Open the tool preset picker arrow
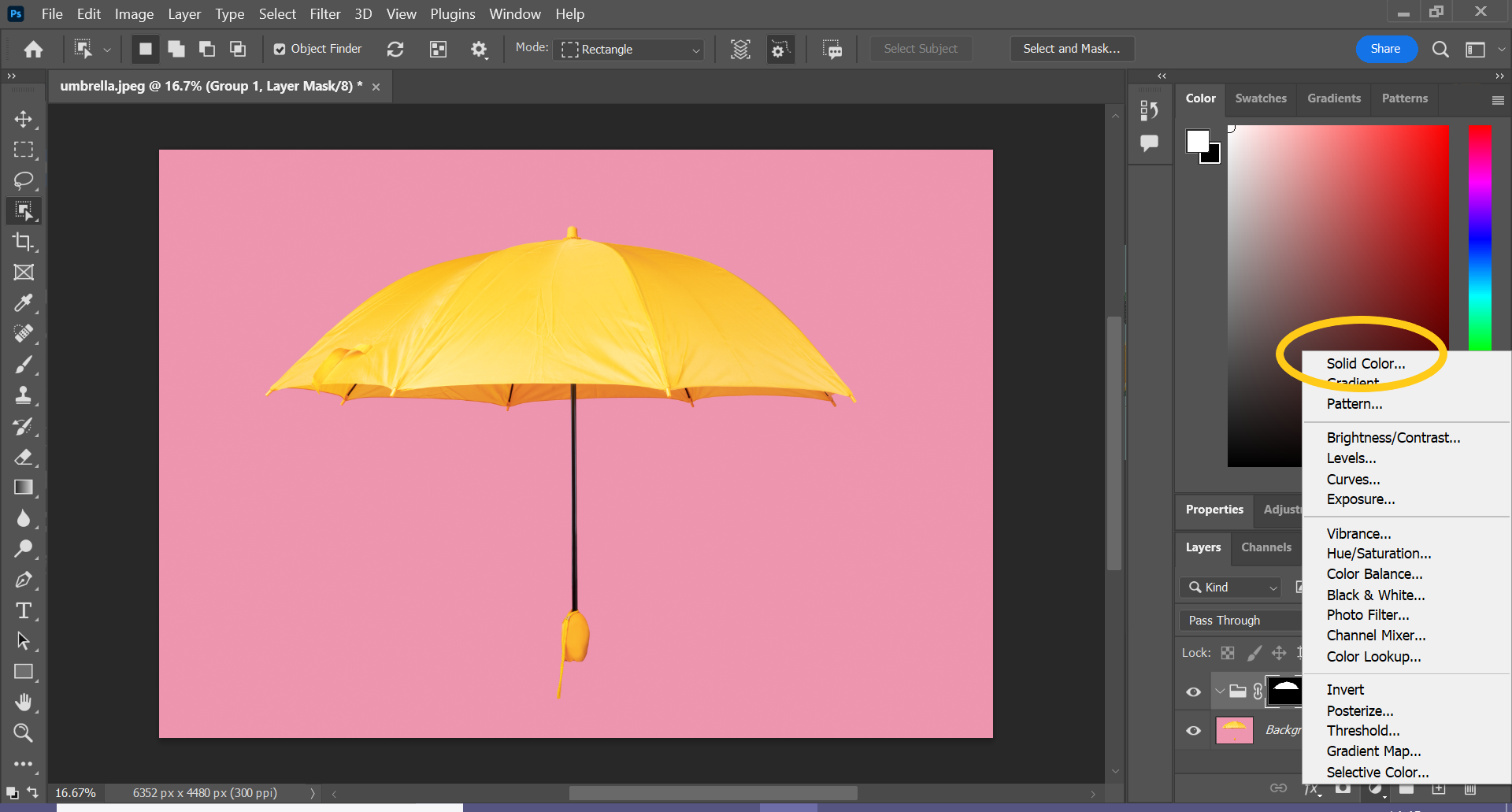 click(x=107, y=49)
